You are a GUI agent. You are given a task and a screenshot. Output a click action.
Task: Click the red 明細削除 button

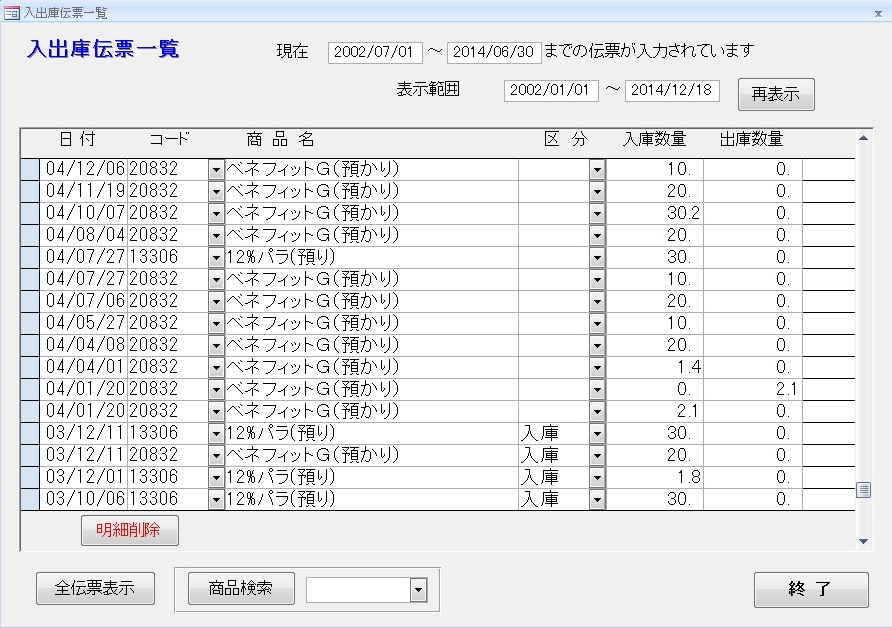point(130,530)
